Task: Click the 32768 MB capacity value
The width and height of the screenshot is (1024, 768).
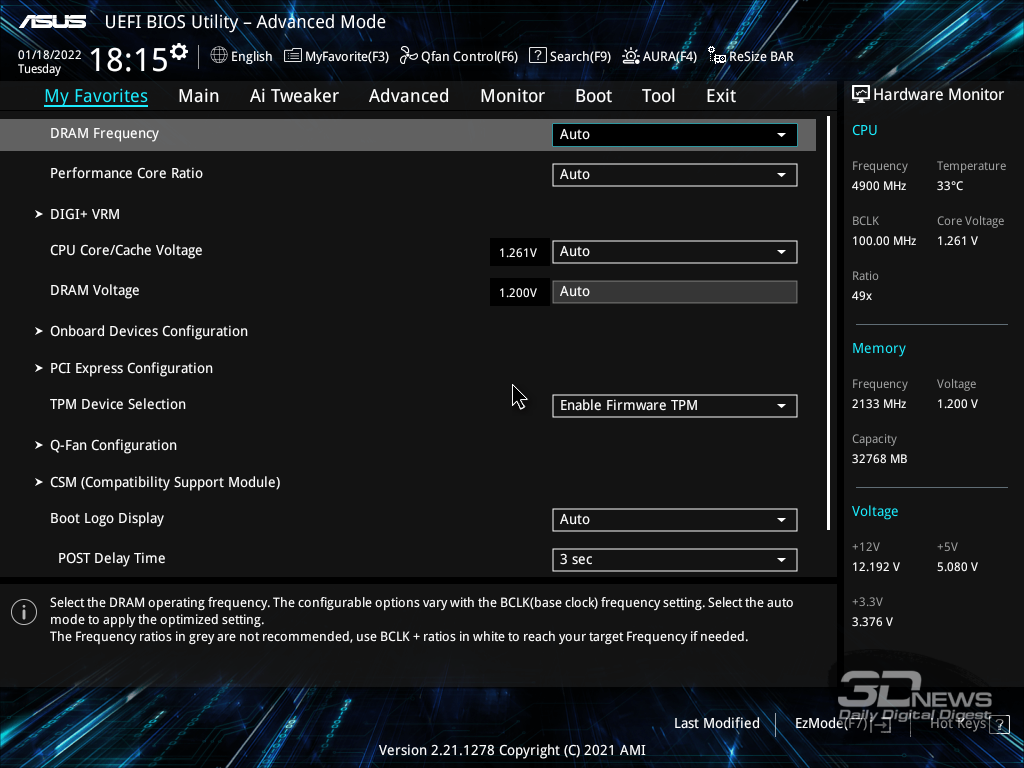Action: pyautogui.click(x=880, y=459)
